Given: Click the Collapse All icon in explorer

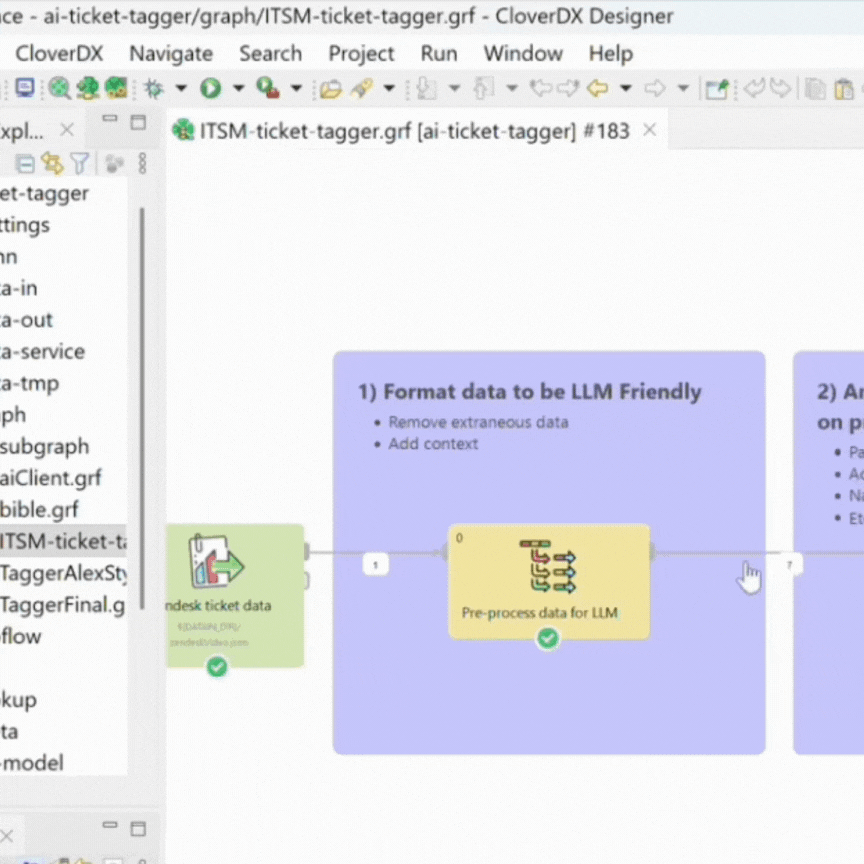Looking at the screenshot, I should 25,164.
